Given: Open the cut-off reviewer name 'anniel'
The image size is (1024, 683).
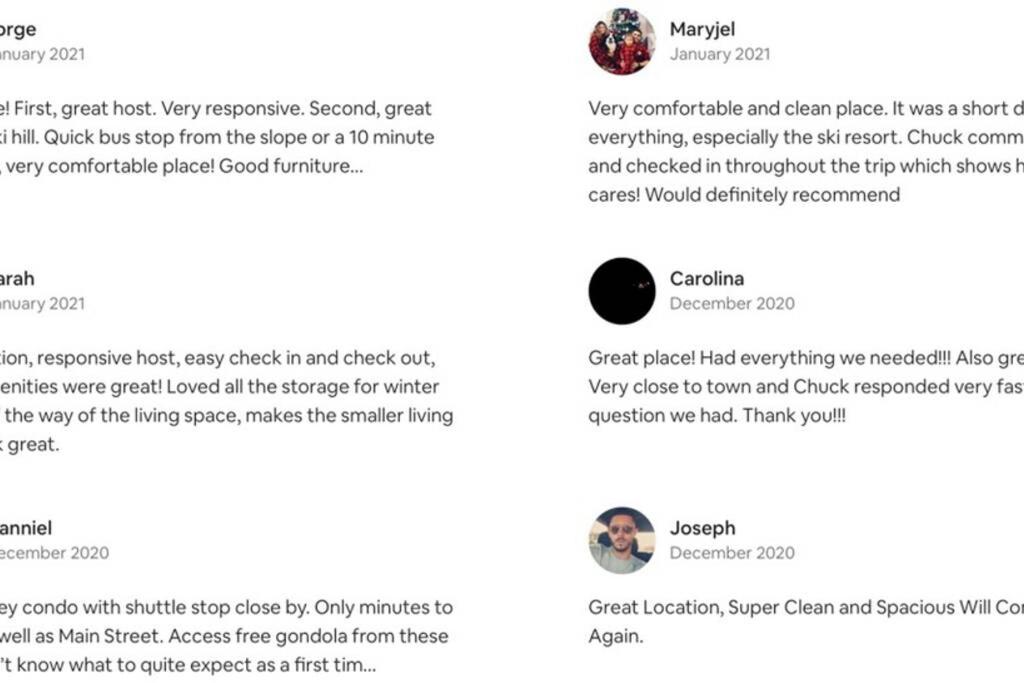Looking at the screenshot, I should tap(25, 528).
